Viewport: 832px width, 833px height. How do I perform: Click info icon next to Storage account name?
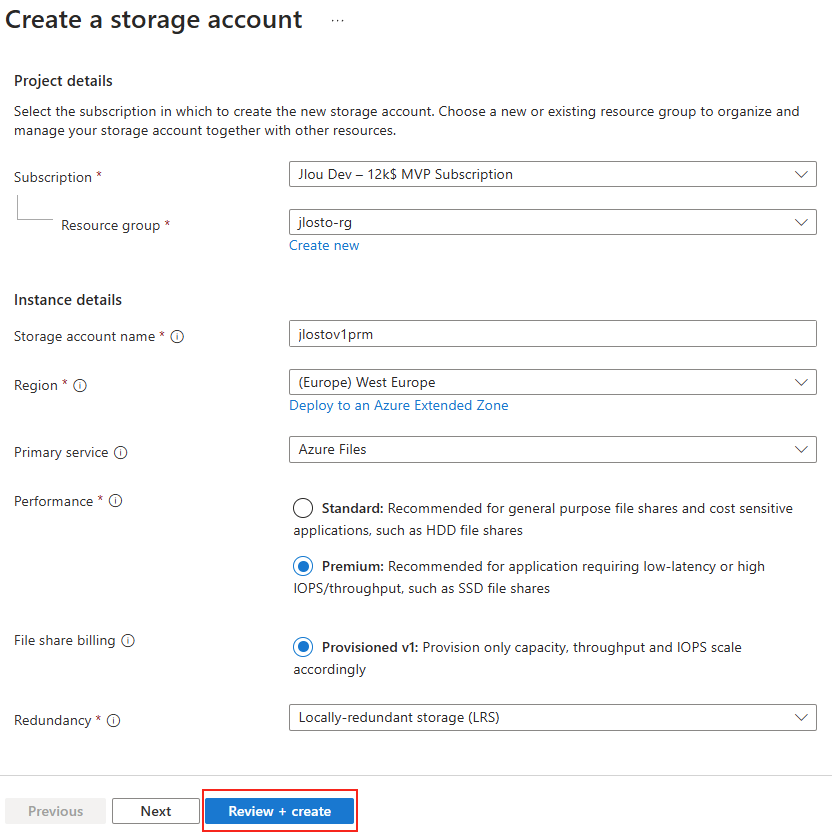pyautogui.click(x=177, y=337)
